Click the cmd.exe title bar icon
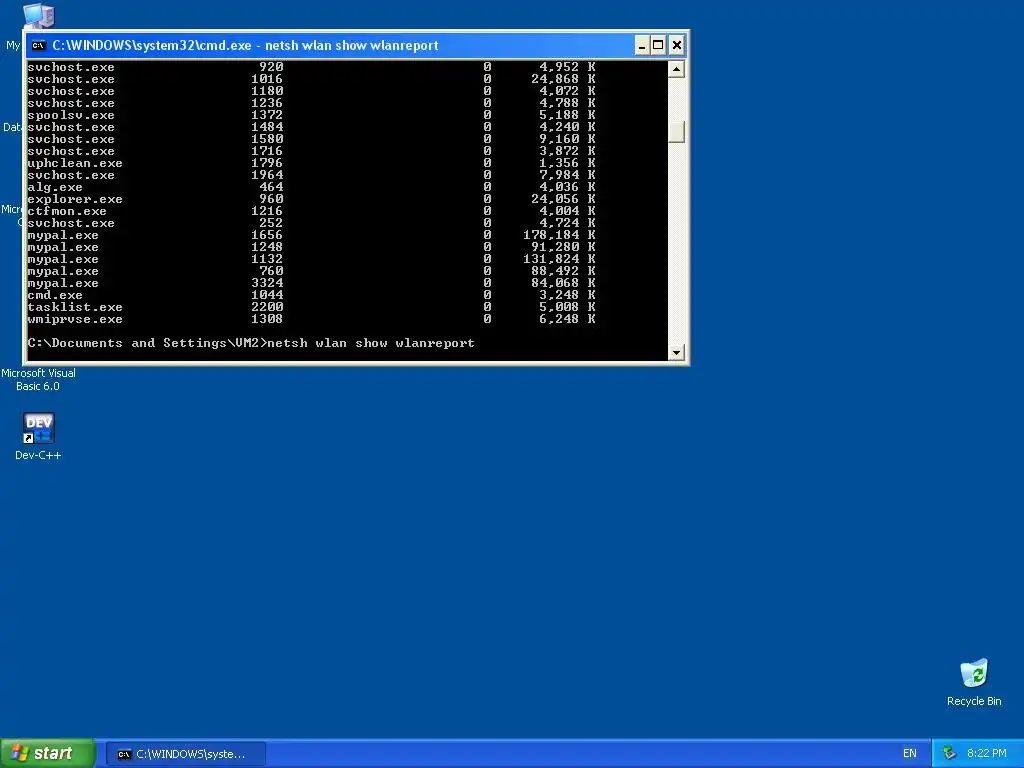This screenshot has width=1024, height=768. [39, 45]
